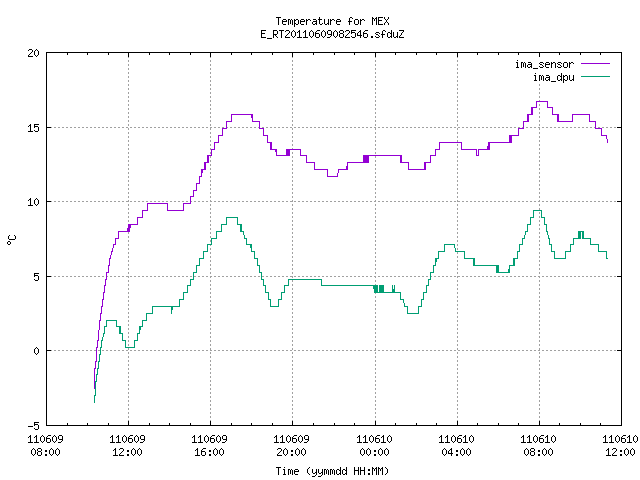Click the x-axis label 110609 08:00

(46, 446)
